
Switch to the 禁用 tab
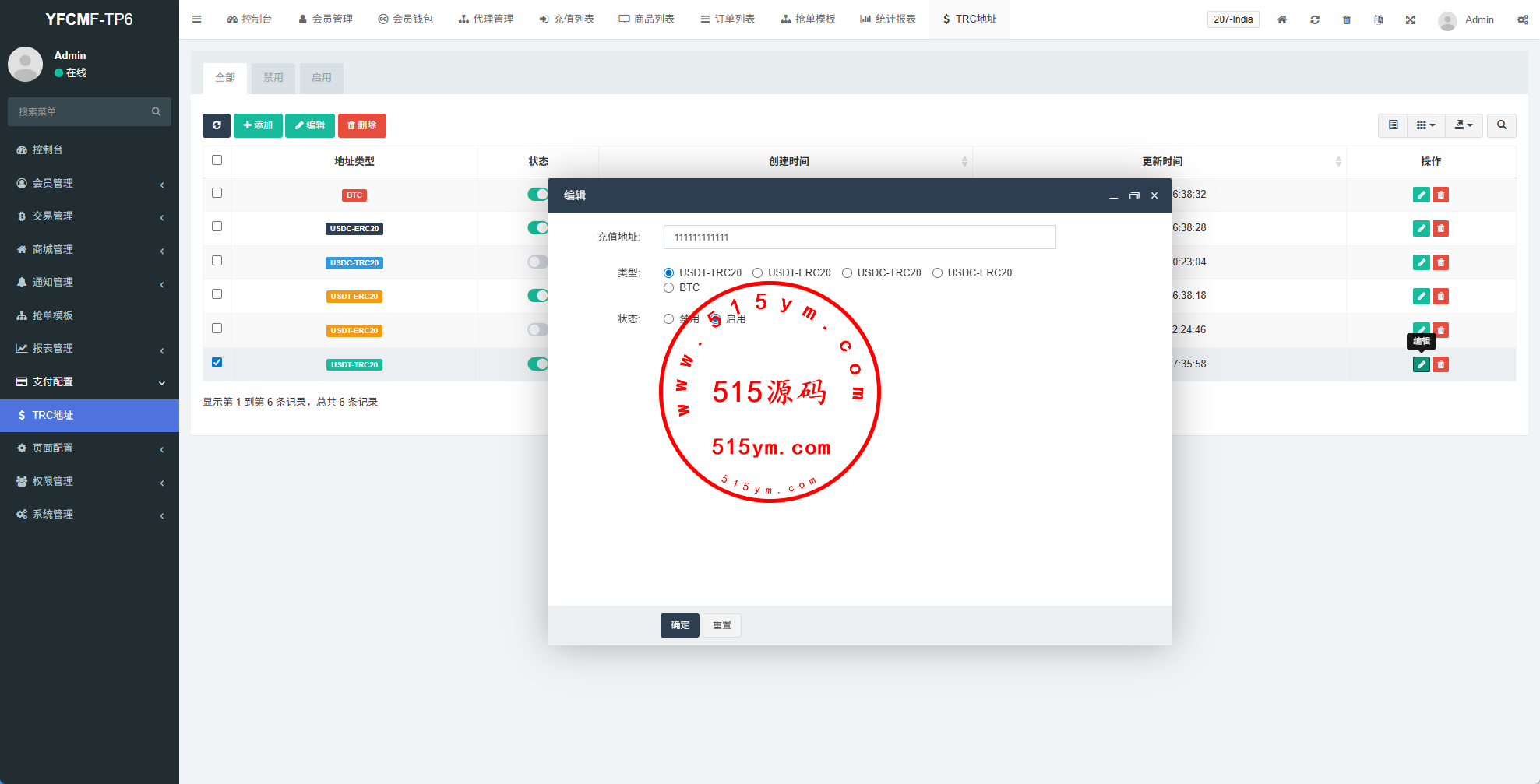point(273,78)
